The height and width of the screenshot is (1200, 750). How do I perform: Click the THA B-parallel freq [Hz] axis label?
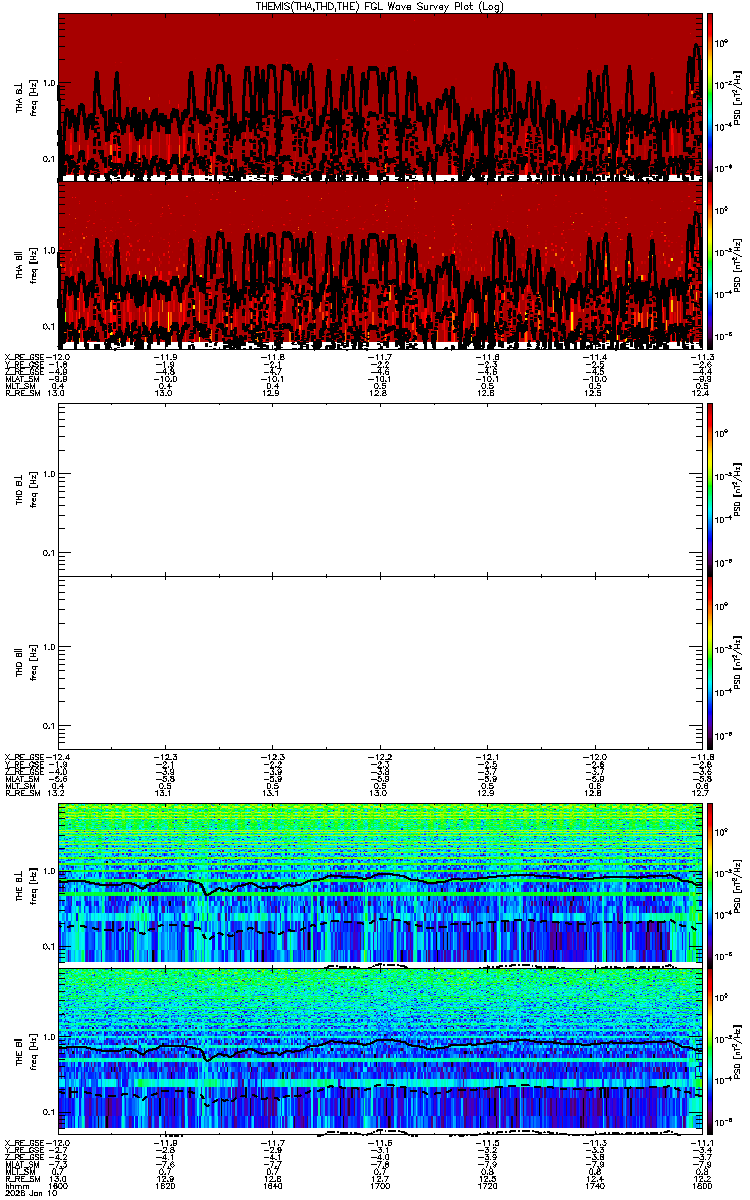(x=33, y=264)
